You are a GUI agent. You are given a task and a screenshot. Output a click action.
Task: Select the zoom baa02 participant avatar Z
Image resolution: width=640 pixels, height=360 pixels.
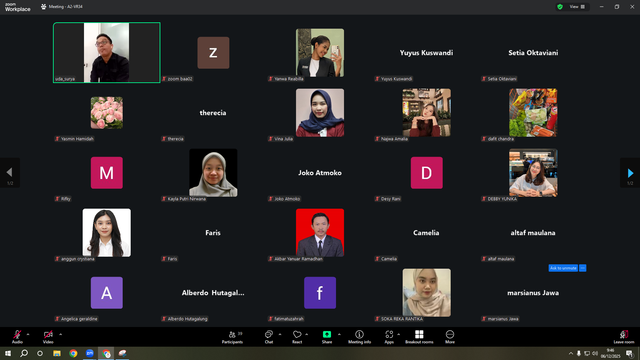tap(213, 53)
